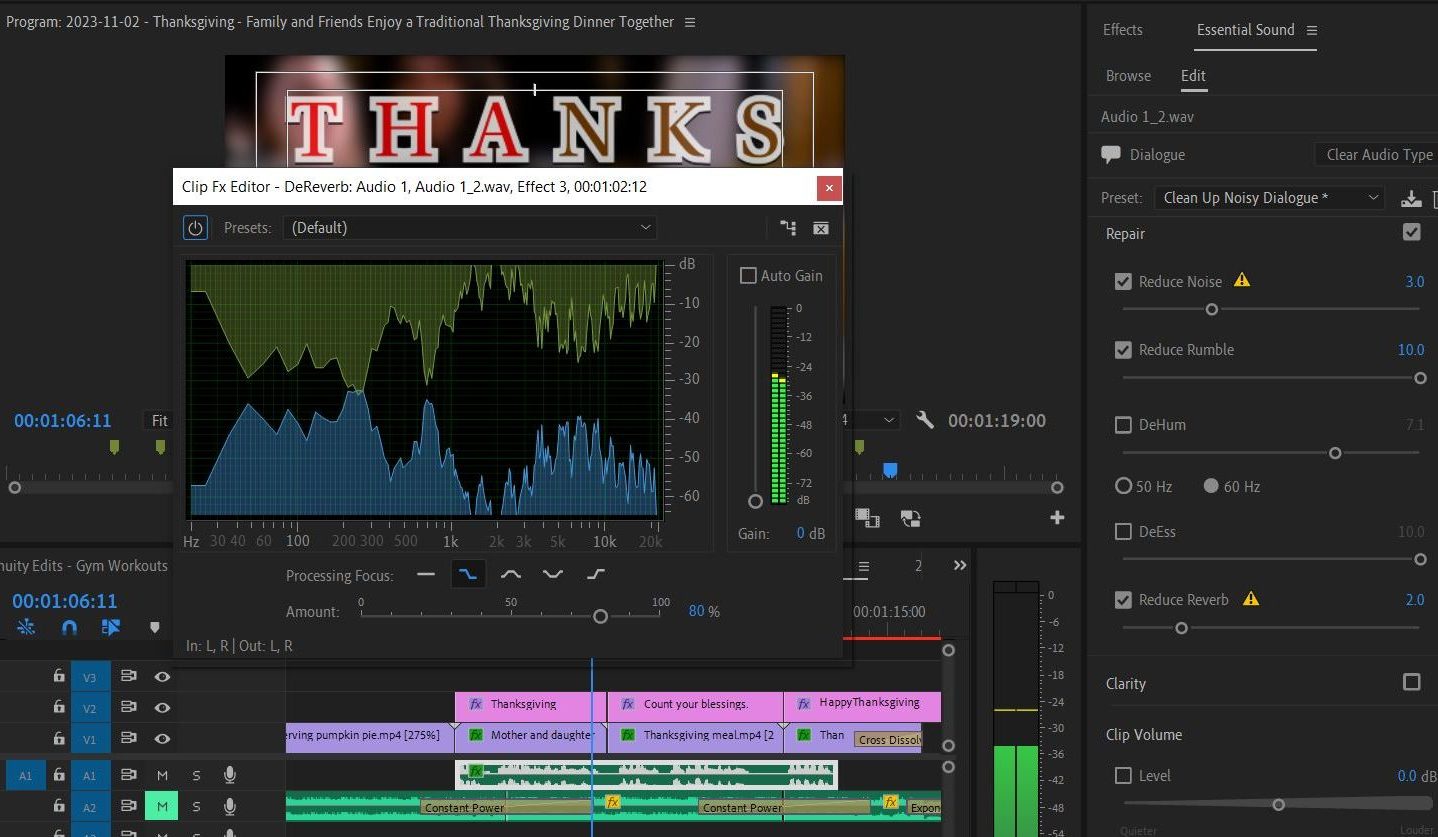Select the 50 Hz radio option
1438x837 pixels.
pos(1123,486)
